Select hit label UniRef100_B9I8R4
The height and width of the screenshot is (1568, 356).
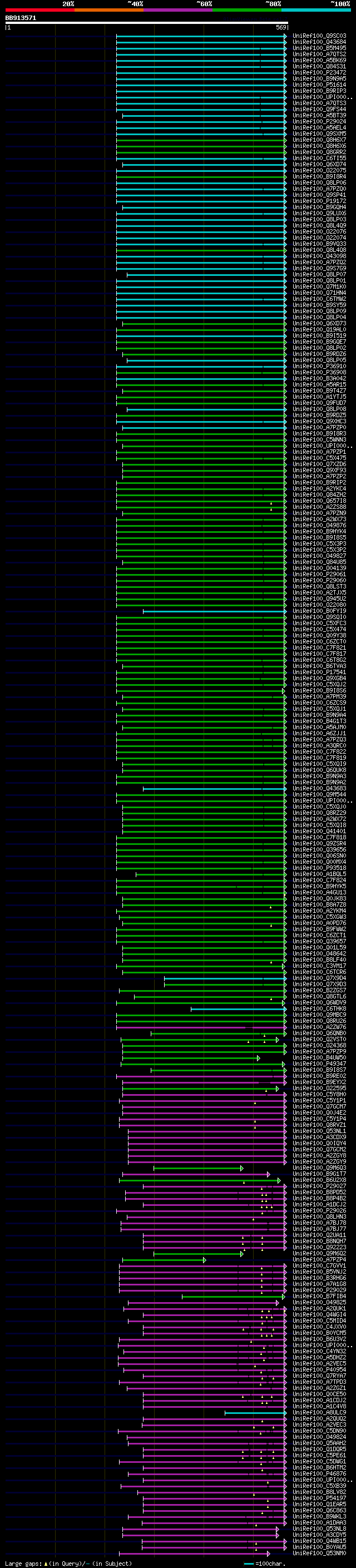(x=319, y=176)
